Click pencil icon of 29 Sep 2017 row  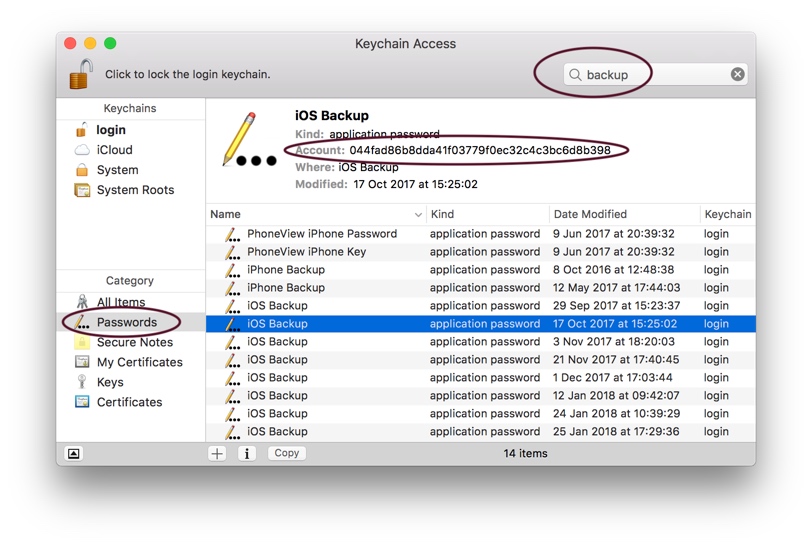click(232, 306)
